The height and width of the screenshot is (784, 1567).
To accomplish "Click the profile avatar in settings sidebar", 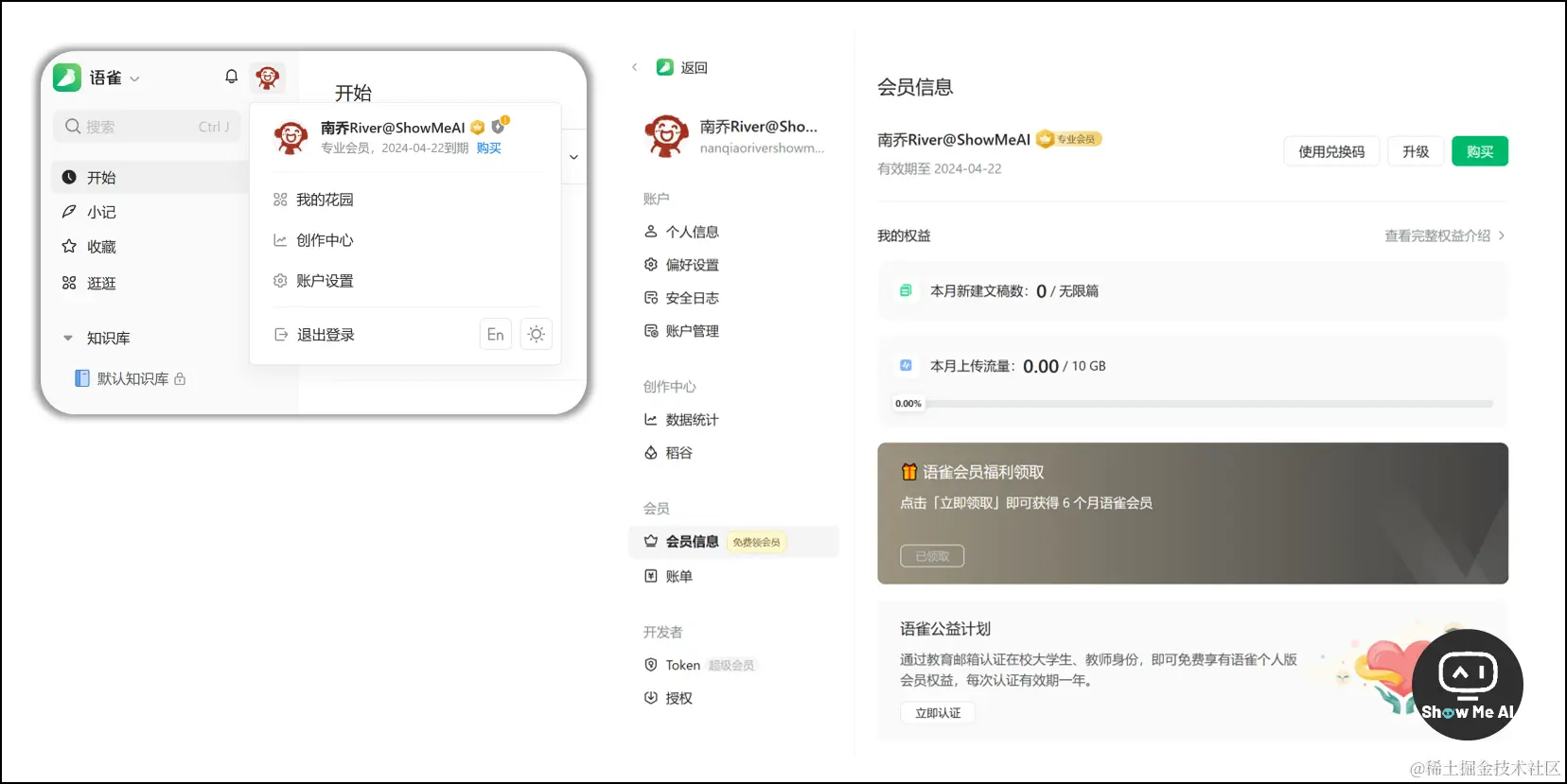I will point(667,135).
